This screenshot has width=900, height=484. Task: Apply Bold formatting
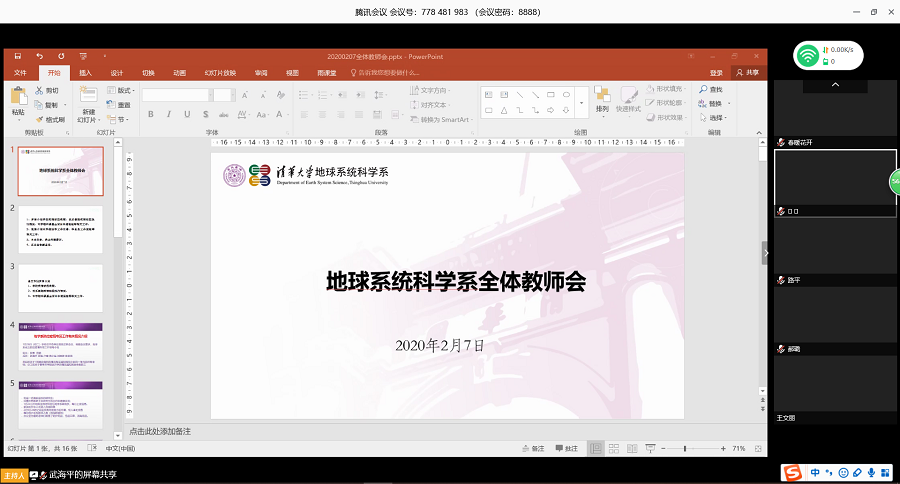[150, 114]
